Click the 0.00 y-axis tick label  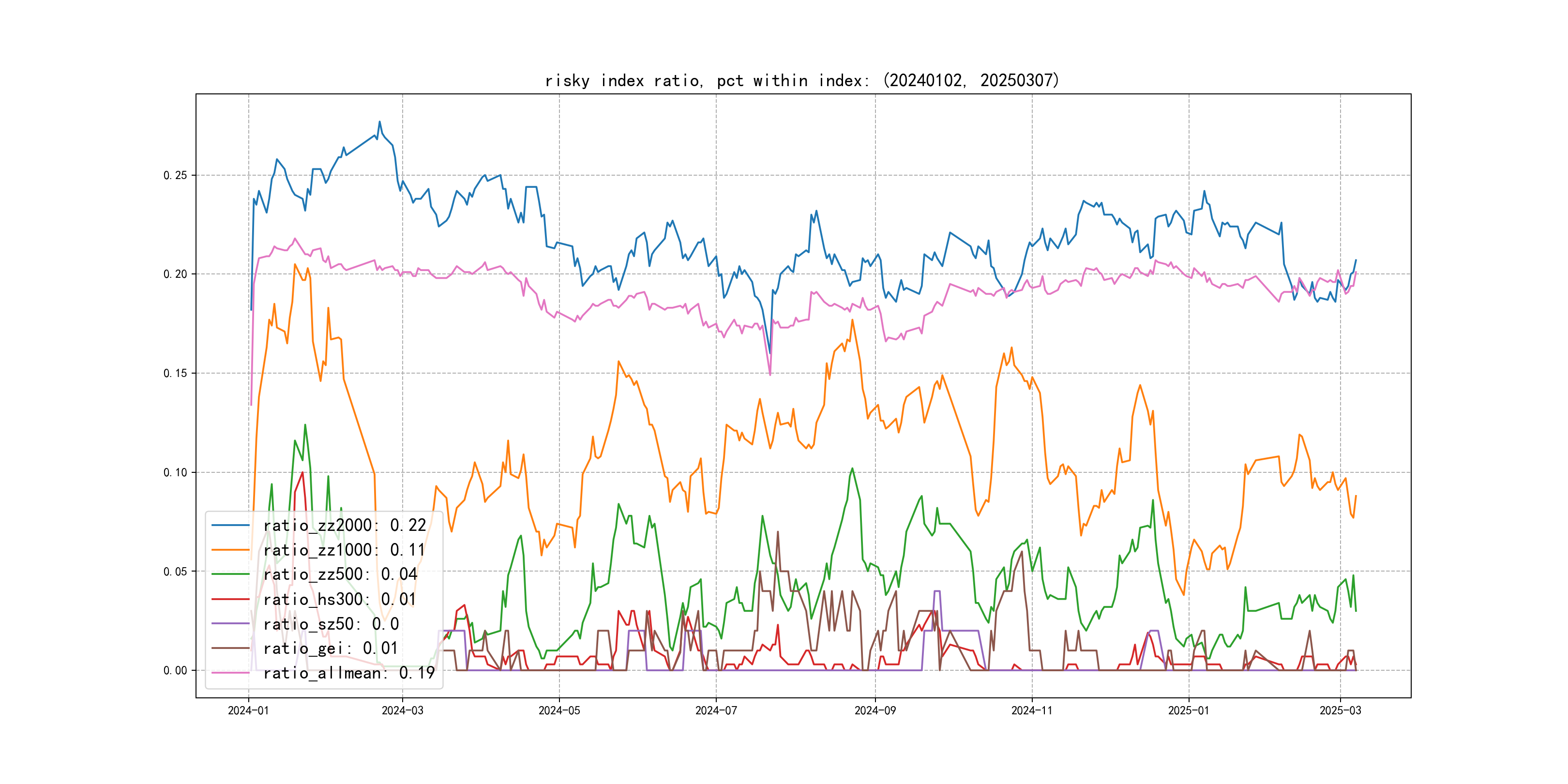175,670
